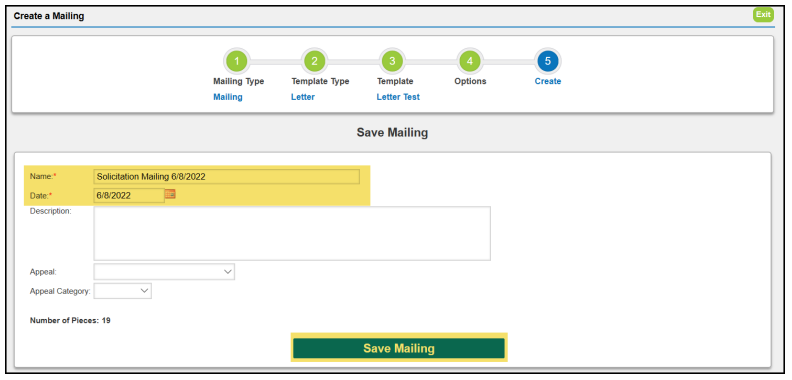Go to step 3 Template circle
The height and width of the screenshot is (380, 792).
coord(392,62)
